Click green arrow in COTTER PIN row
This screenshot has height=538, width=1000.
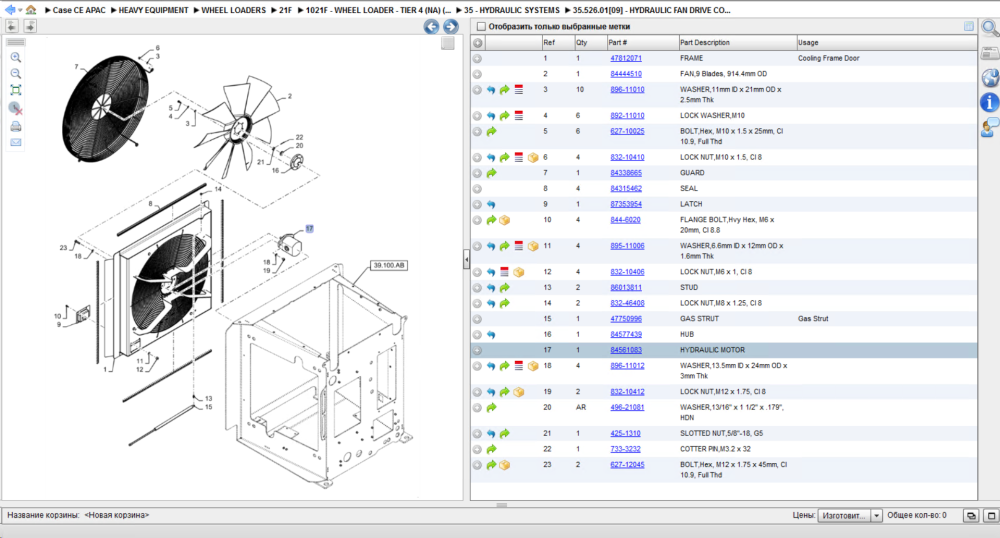[x=491, y=449]
